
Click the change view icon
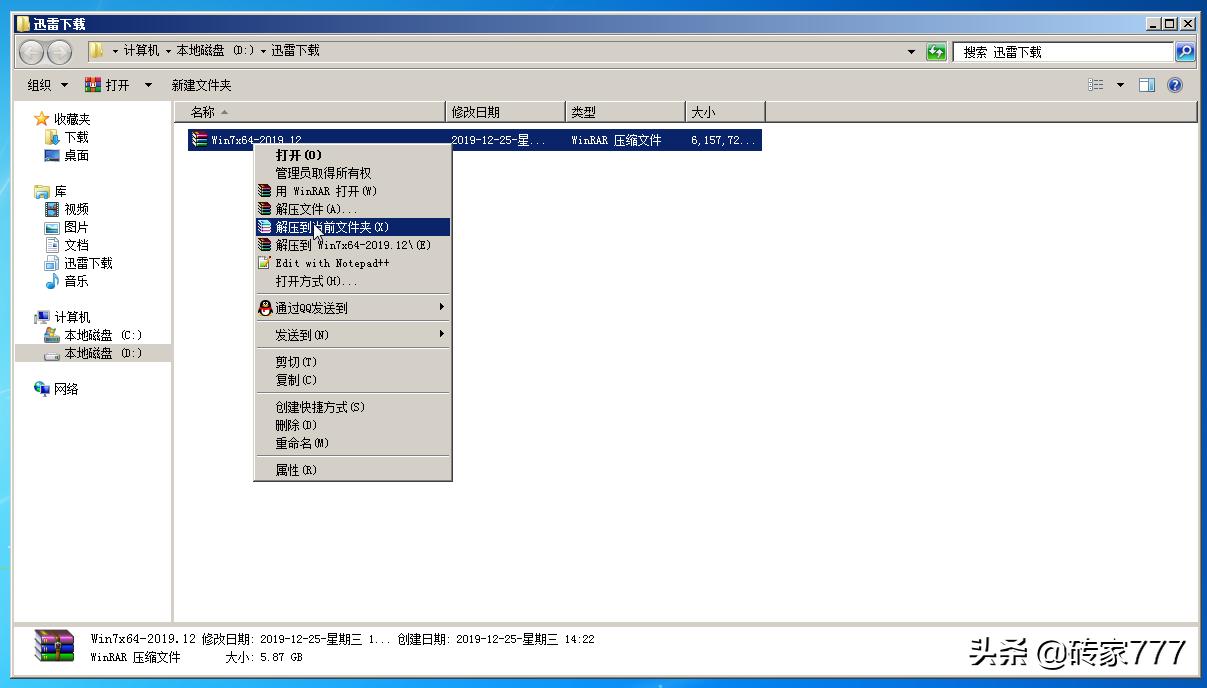1096,85
